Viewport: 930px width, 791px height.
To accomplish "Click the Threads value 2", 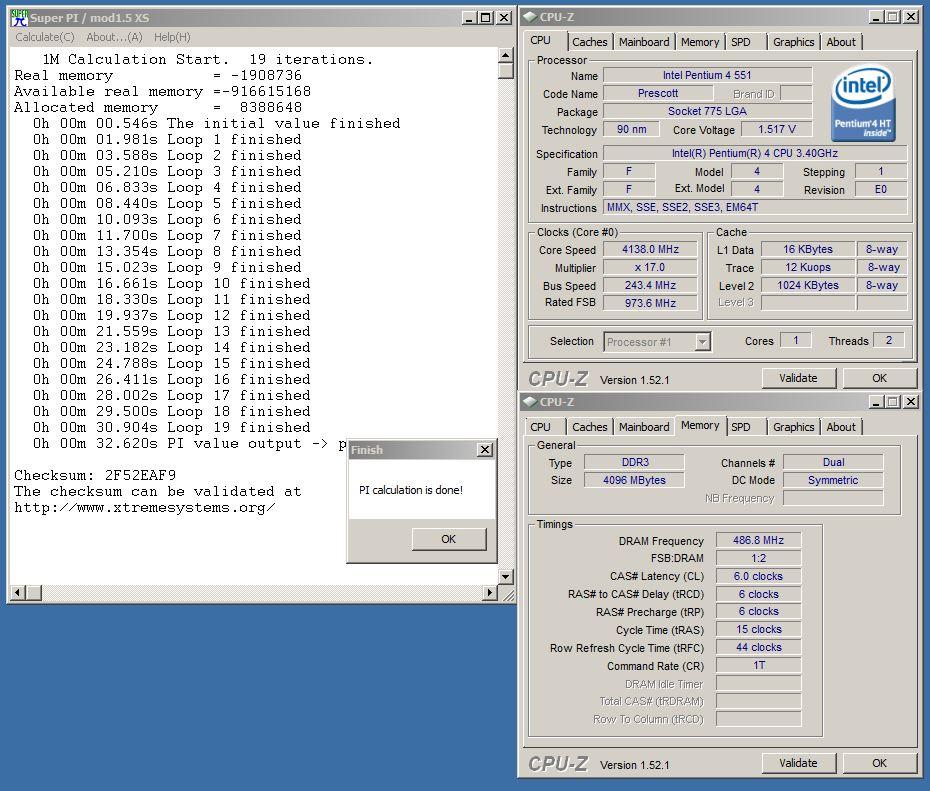I will [888, 340].
